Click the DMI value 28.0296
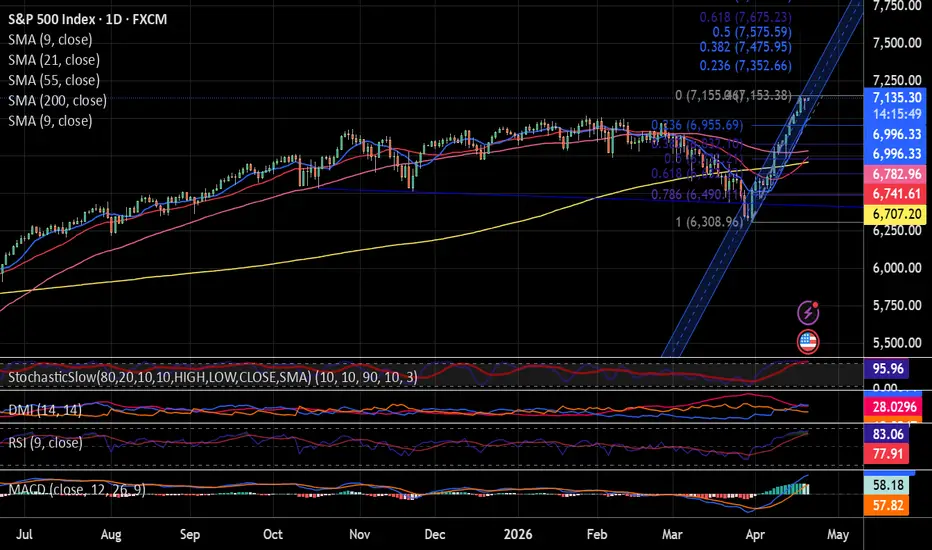Image resolution: width=932 pixels, height=550 pixels. (894, 407)
